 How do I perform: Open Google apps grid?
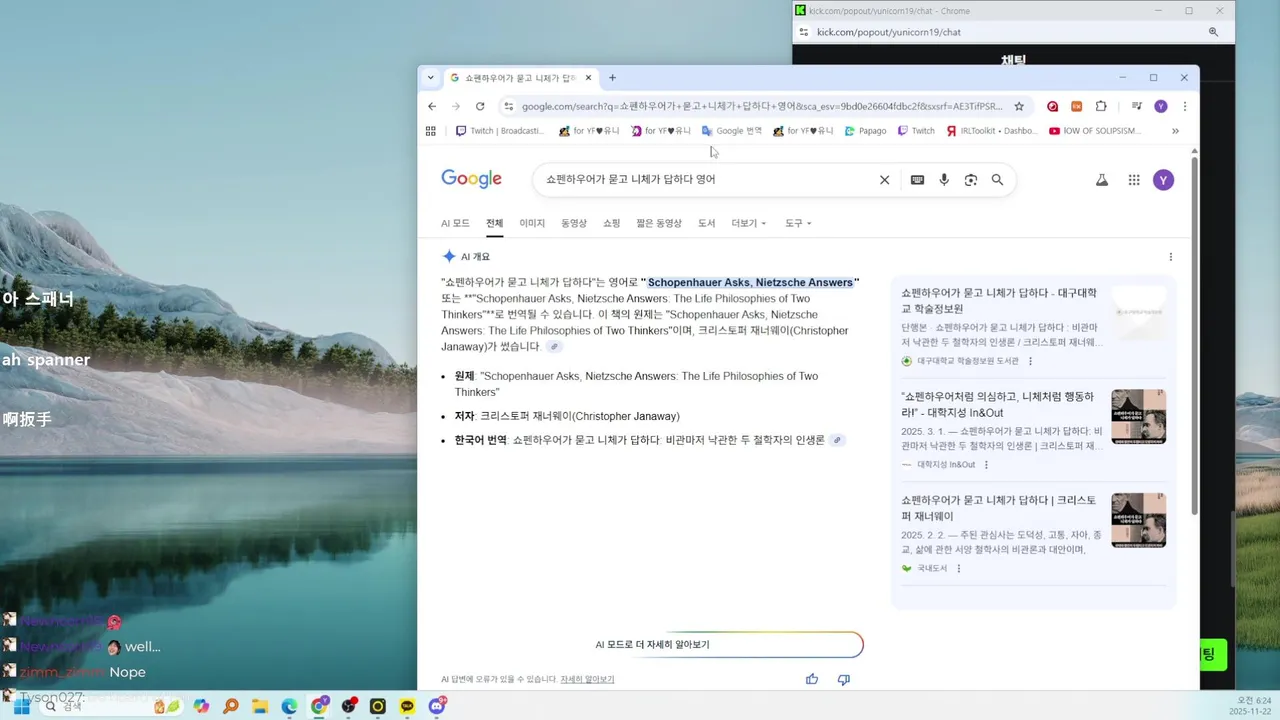[x=1134, y=180]
